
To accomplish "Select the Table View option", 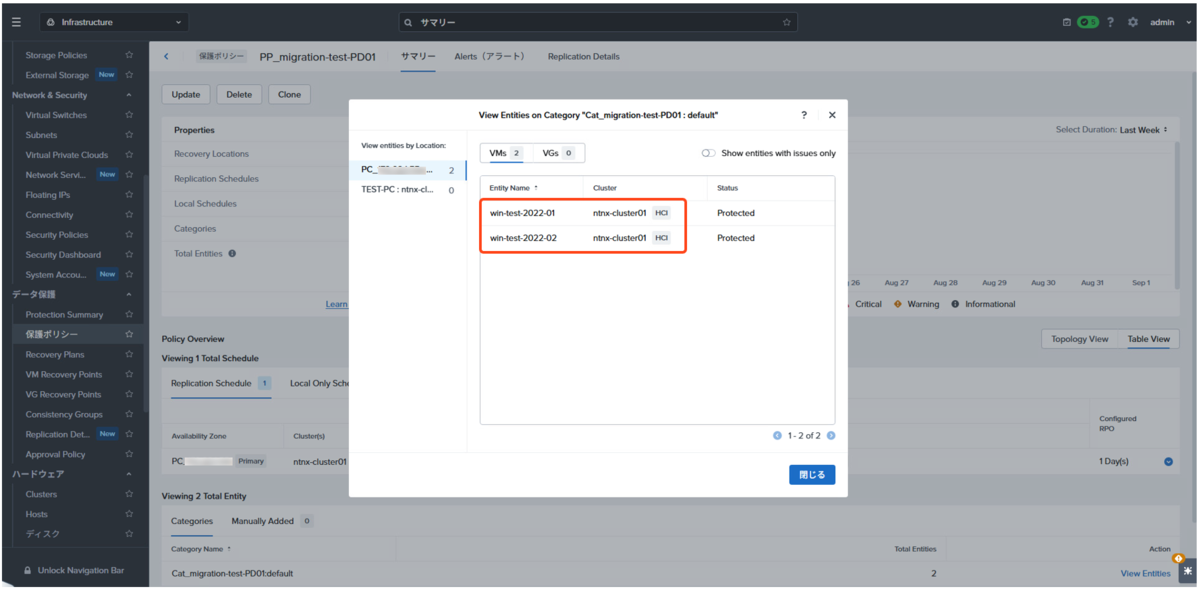I will click(1149, 339).
